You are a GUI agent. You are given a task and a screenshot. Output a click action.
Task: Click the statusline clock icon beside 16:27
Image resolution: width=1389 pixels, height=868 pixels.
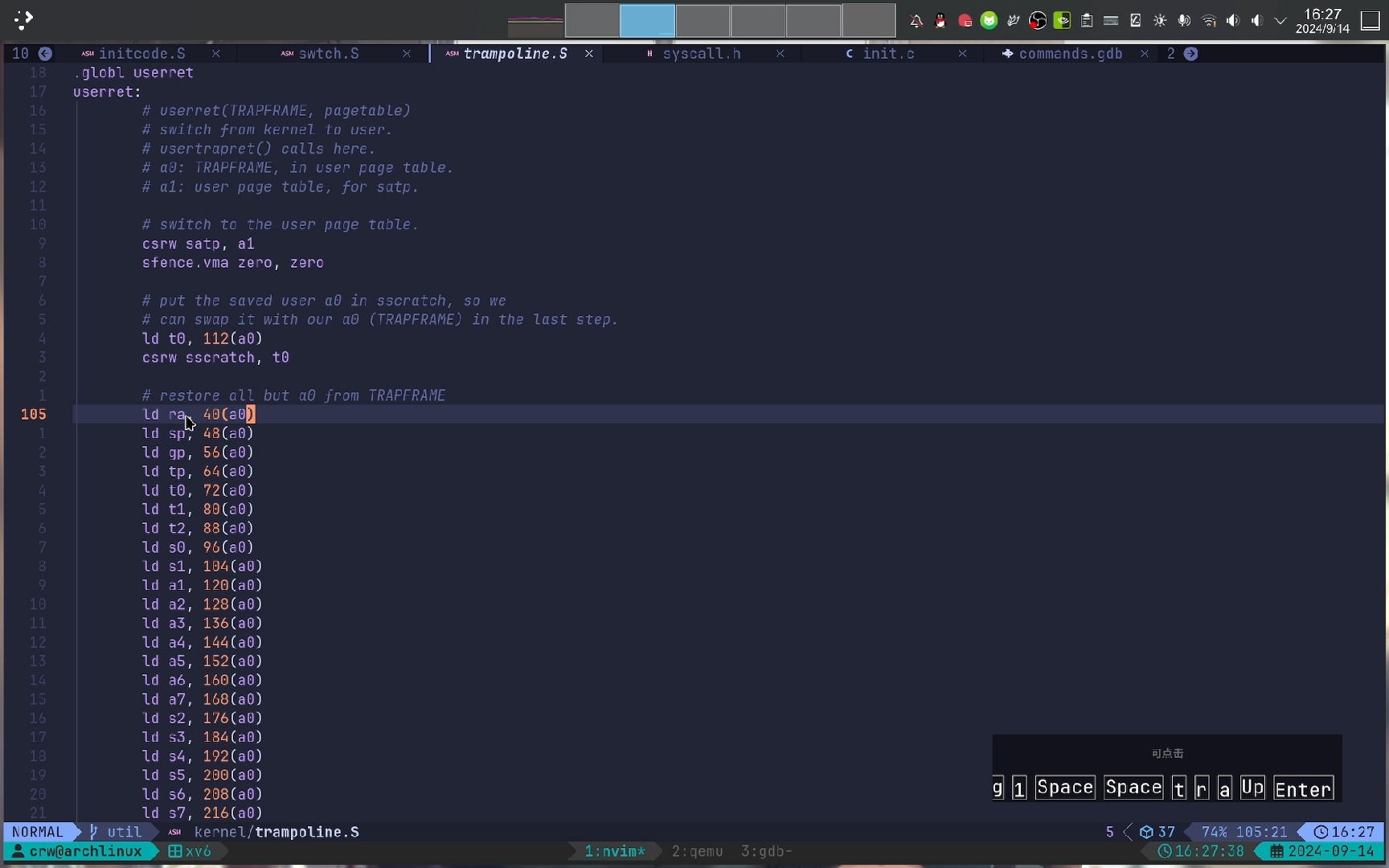pyautogui.click(x=1321, y=833)
